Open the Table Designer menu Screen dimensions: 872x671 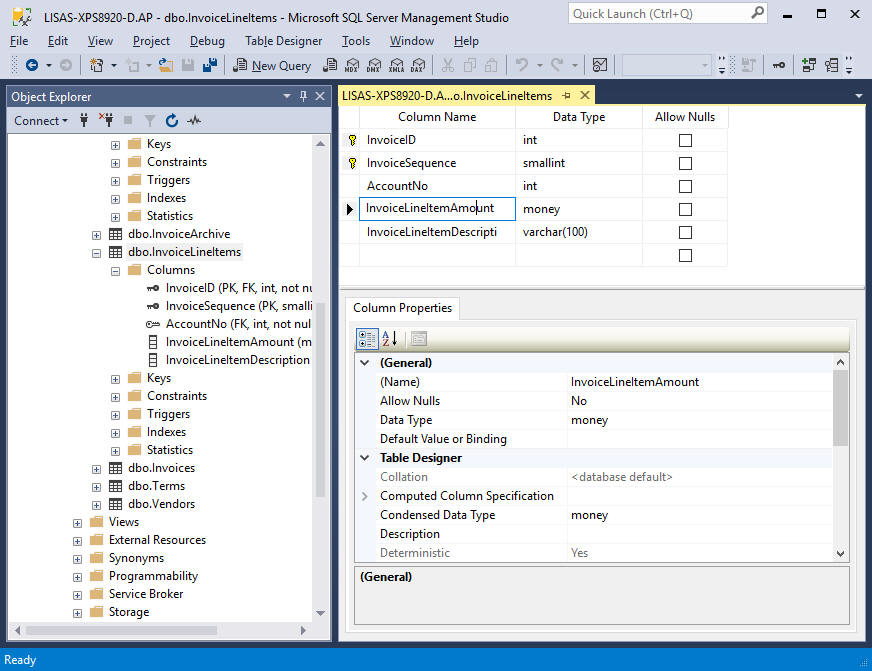tap(283, 41)
